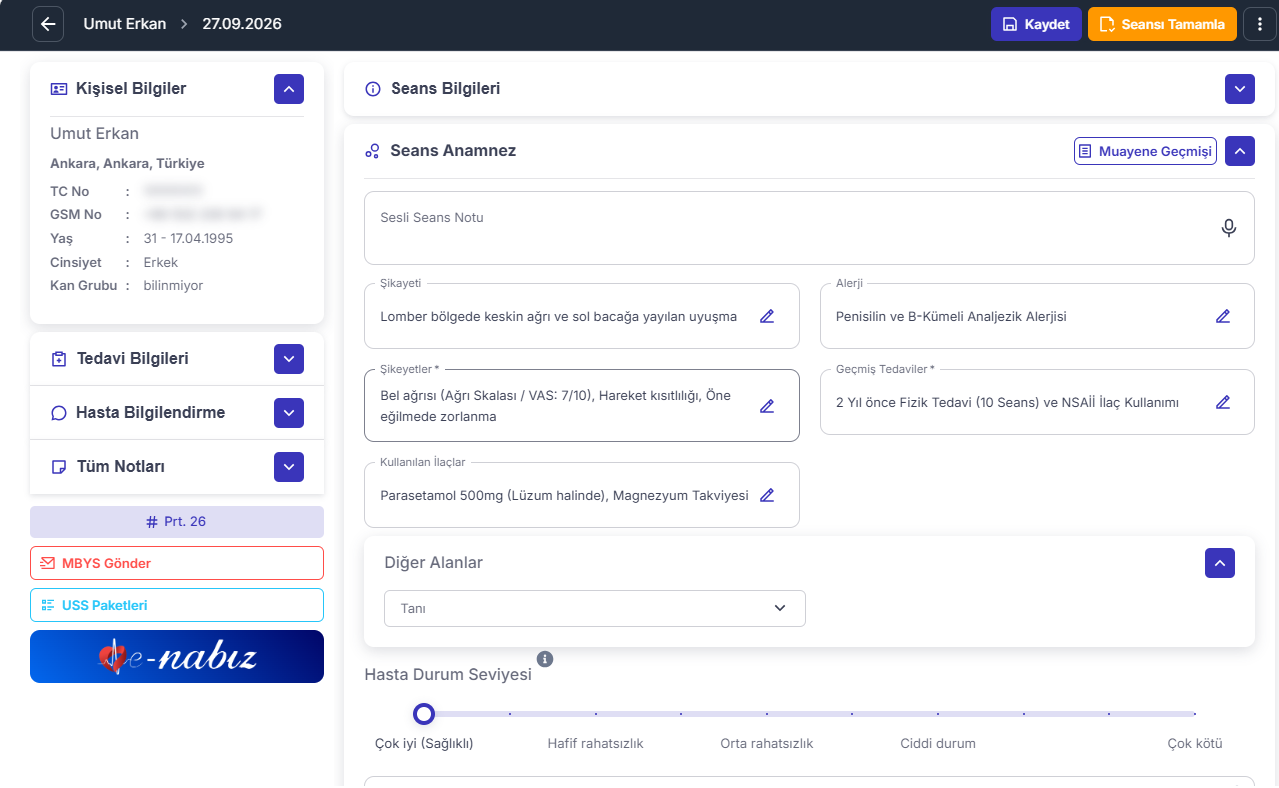Expand the Seans Bilgileri panel
The width and height of the screenshot is (1279, 788).
tap(1240, 89)
